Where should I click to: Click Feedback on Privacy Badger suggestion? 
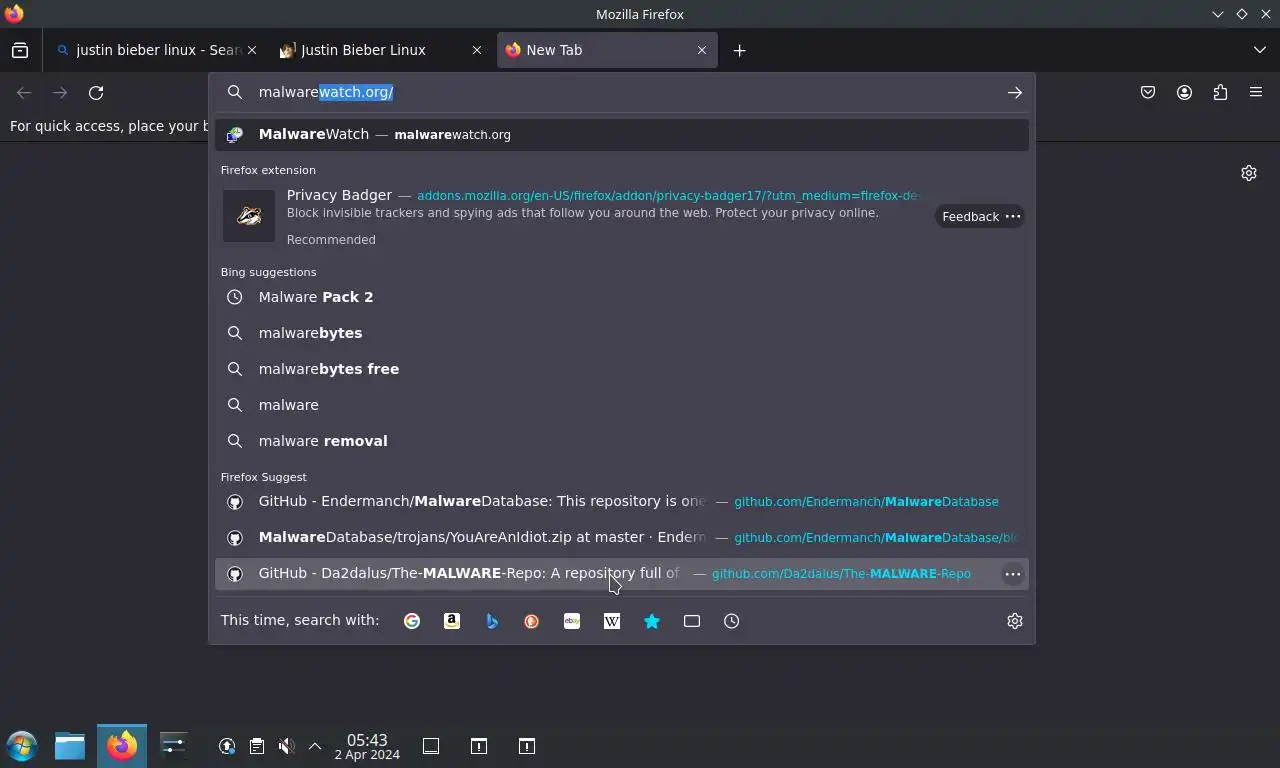(970, 216)
